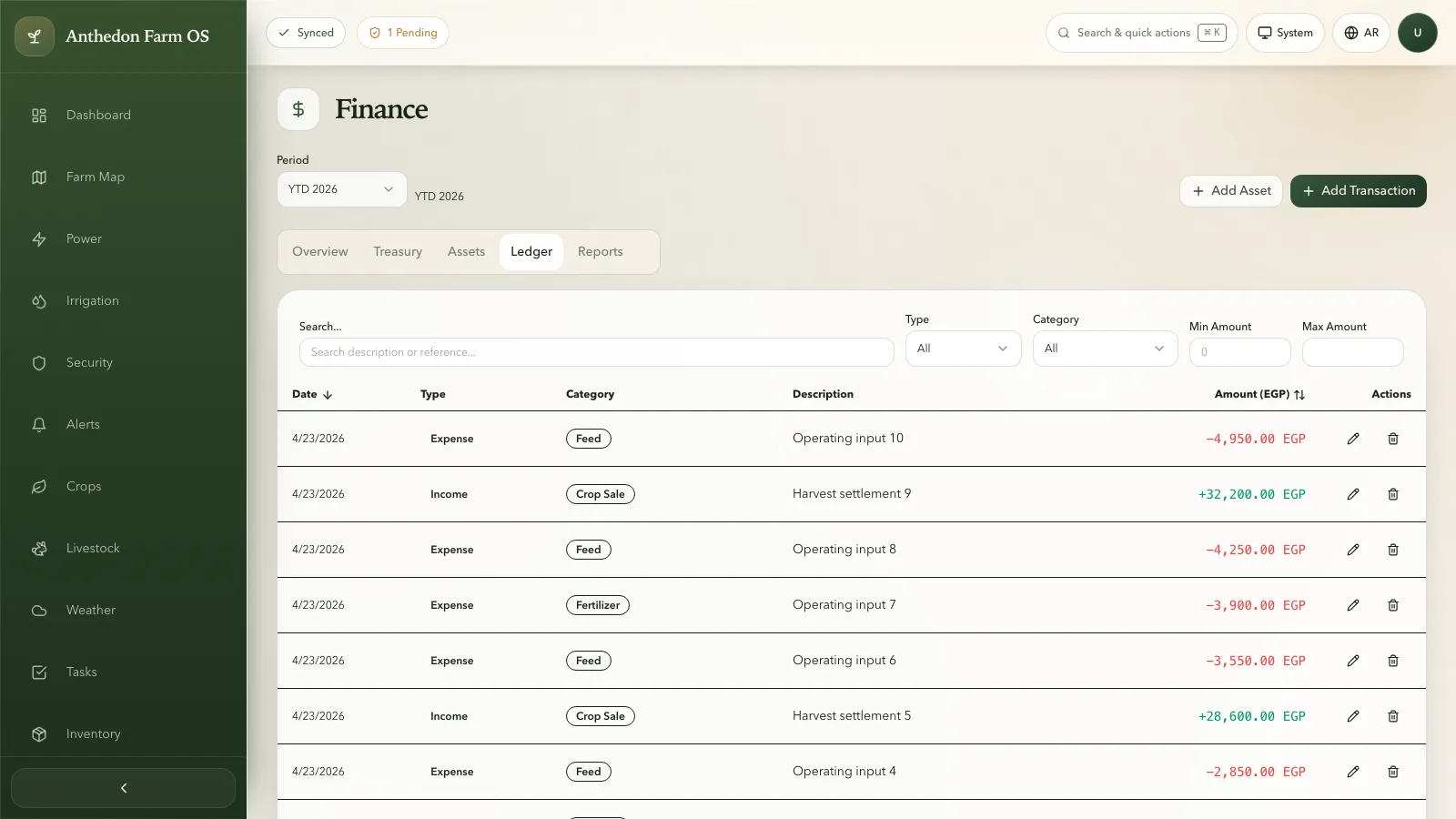The width and height of the screenshot is (1456, 819).
Task: Click the Anthedon Farm OS logo icon
Action: pyautogui.click(x=35, y=36)
